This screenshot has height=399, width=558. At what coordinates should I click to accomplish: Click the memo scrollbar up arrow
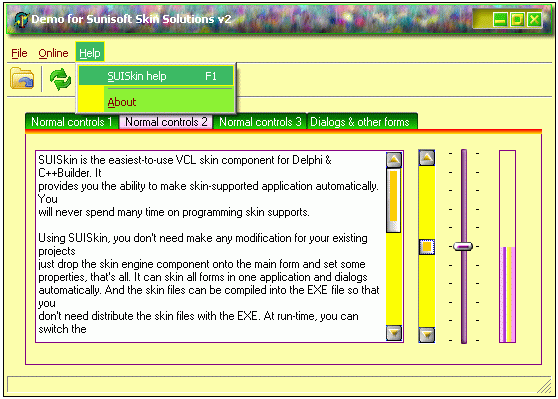(394, 160)
